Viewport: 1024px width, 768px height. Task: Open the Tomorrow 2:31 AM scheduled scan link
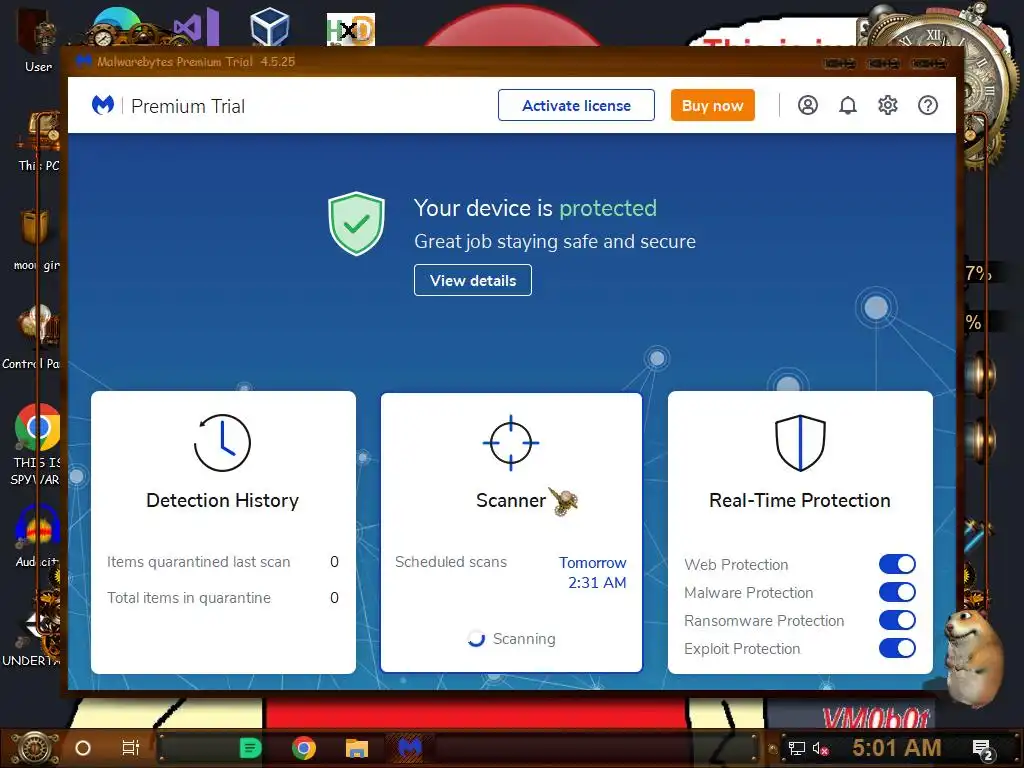pyautogui.click(x=592, y=573)
